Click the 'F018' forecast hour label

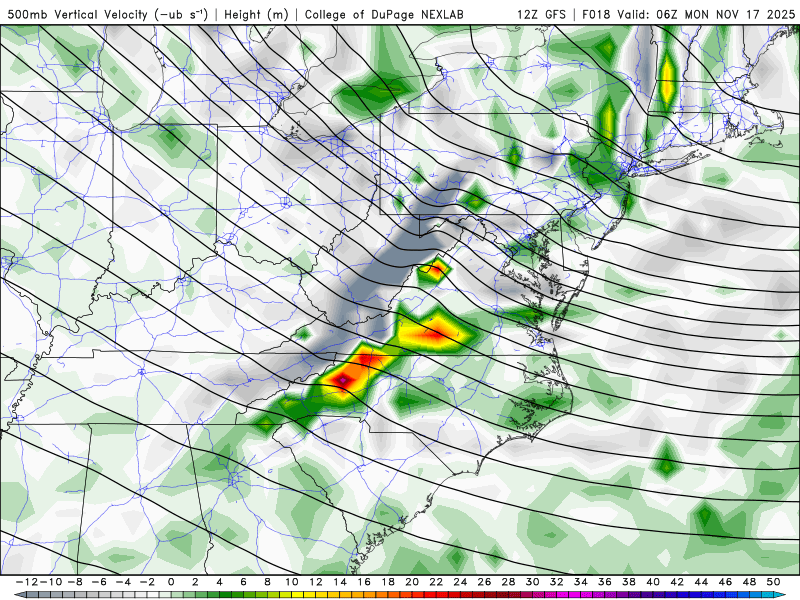[x=596, y=14]
